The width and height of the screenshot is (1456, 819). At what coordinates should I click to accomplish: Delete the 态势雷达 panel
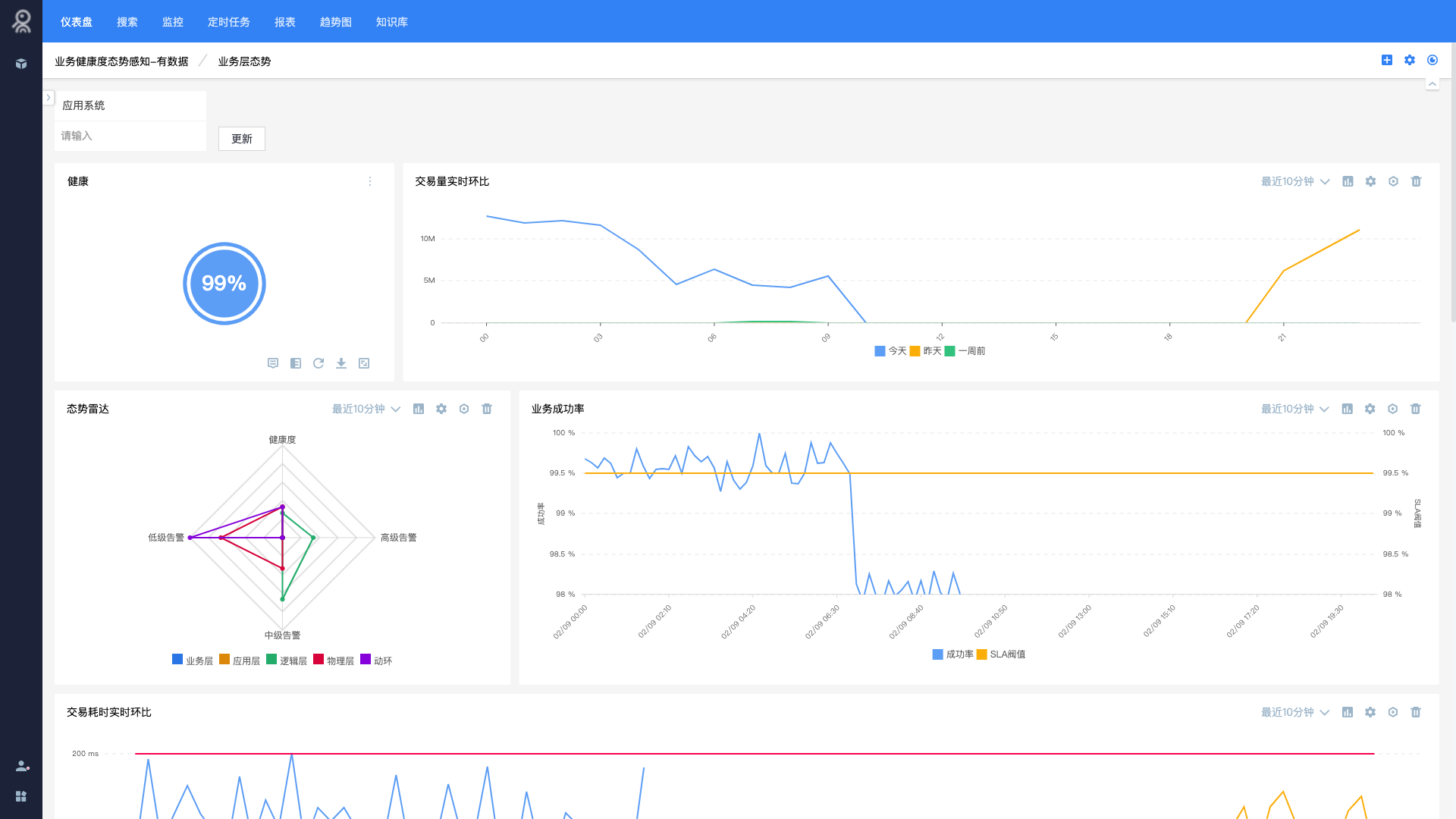(487, 409)
